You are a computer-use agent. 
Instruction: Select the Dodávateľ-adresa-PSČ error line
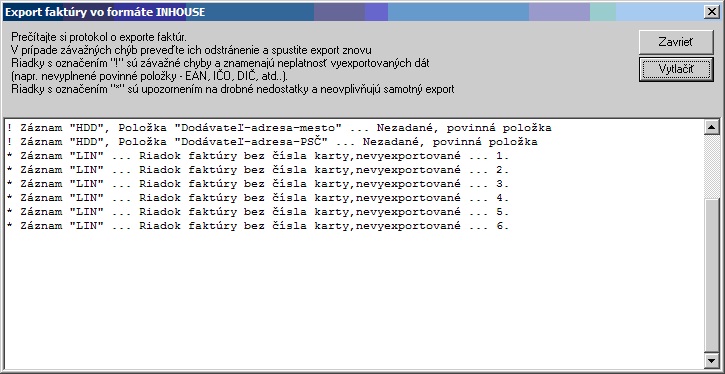tap(272, 142)
